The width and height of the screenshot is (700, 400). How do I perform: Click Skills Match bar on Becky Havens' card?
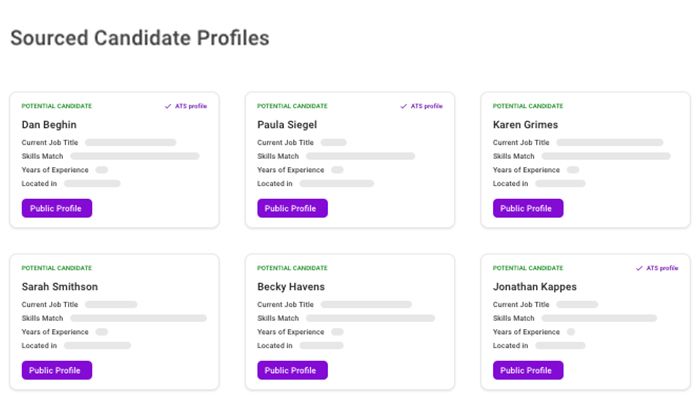[369, 318]
